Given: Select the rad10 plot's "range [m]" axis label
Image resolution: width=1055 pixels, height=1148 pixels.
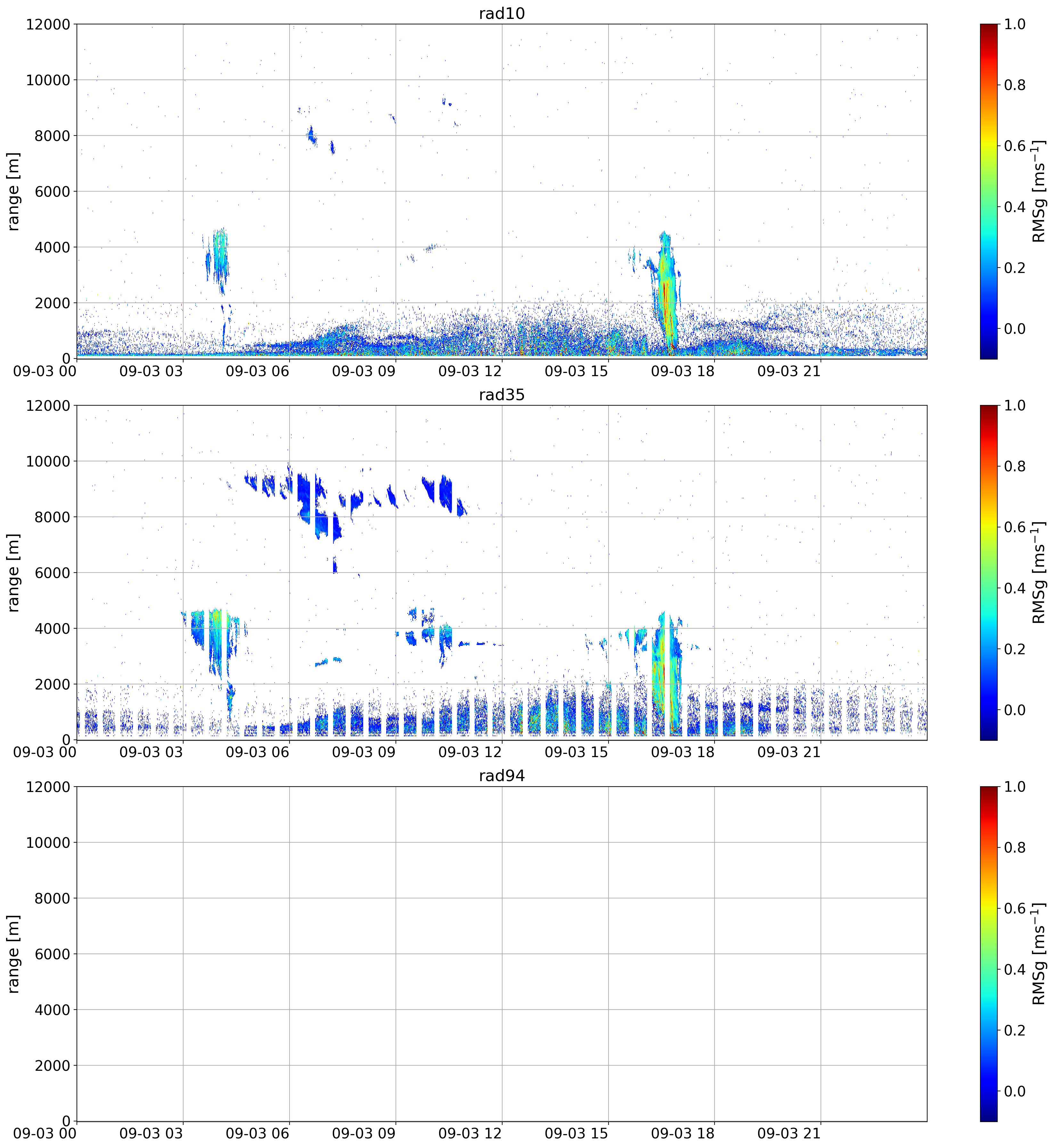Looking at the screenshot, I should coord(13,191).
